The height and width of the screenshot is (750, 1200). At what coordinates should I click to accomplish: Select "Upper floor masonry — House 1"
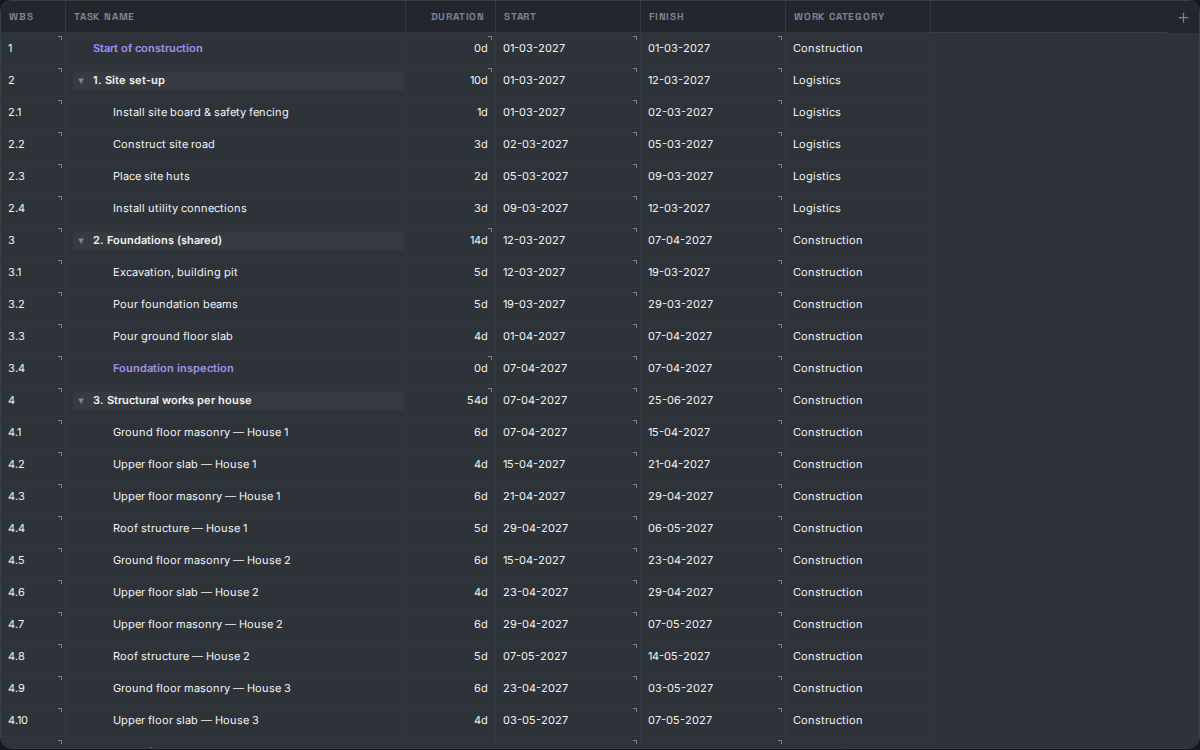click(197, 496)
